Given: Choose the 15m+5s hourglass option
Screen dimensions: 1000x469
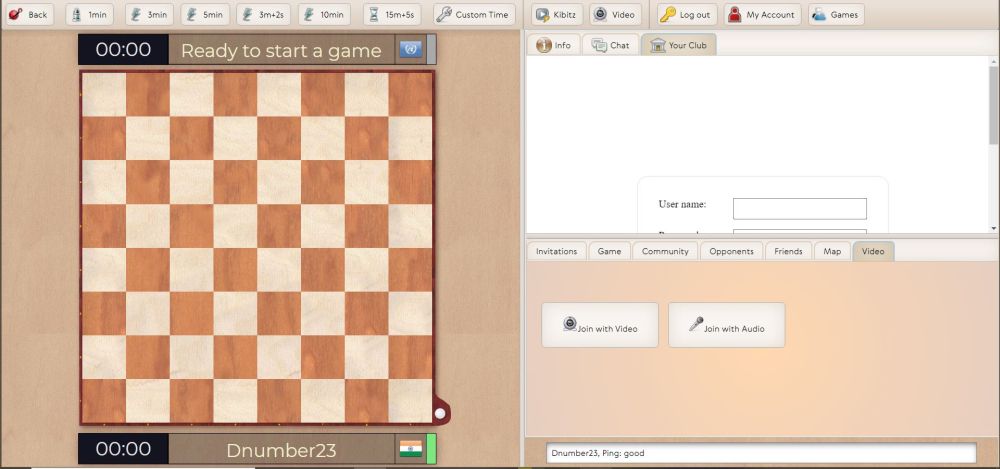Looking at the screenshot, I should point(392,15).
